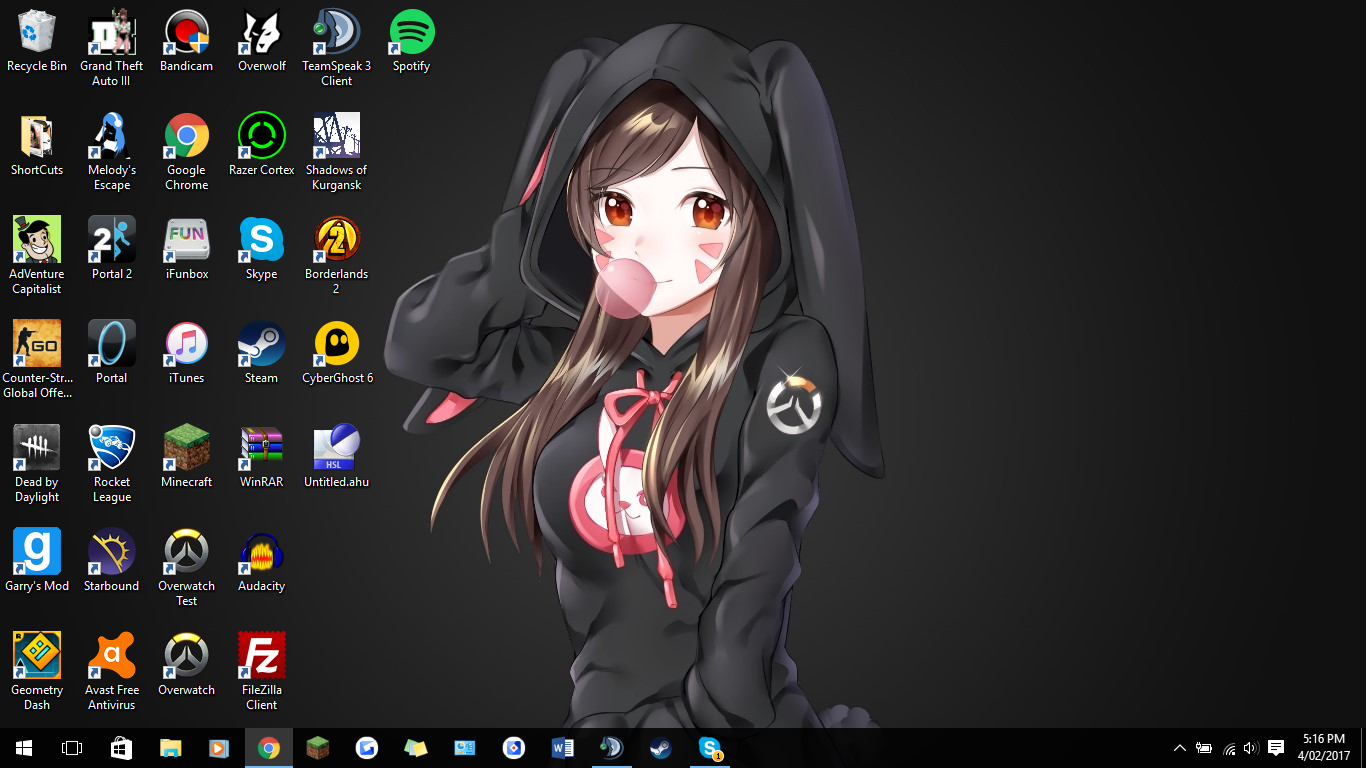This screenshot has height=768, width=1366.
Task: Select the Untitled.ahu file icon
Action: 336,458
